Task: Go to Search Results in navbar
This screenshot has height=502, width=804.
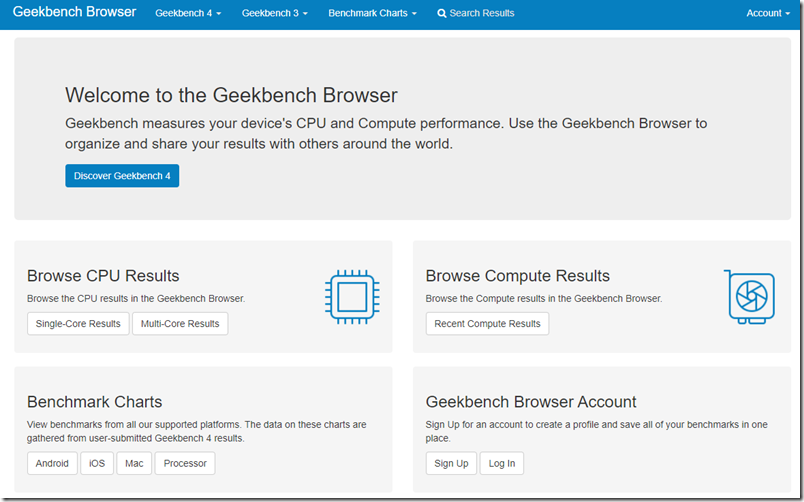Action: [x=476, y=13]
